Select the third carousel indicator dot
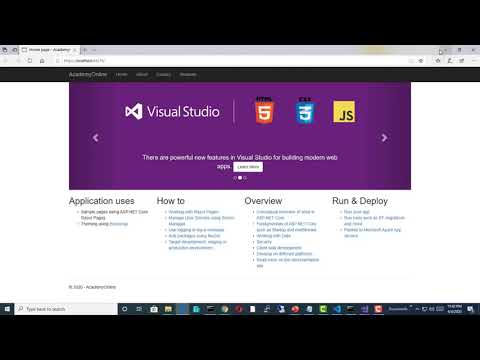The width and height of the screenshot is (480, 360). point(245,178)
